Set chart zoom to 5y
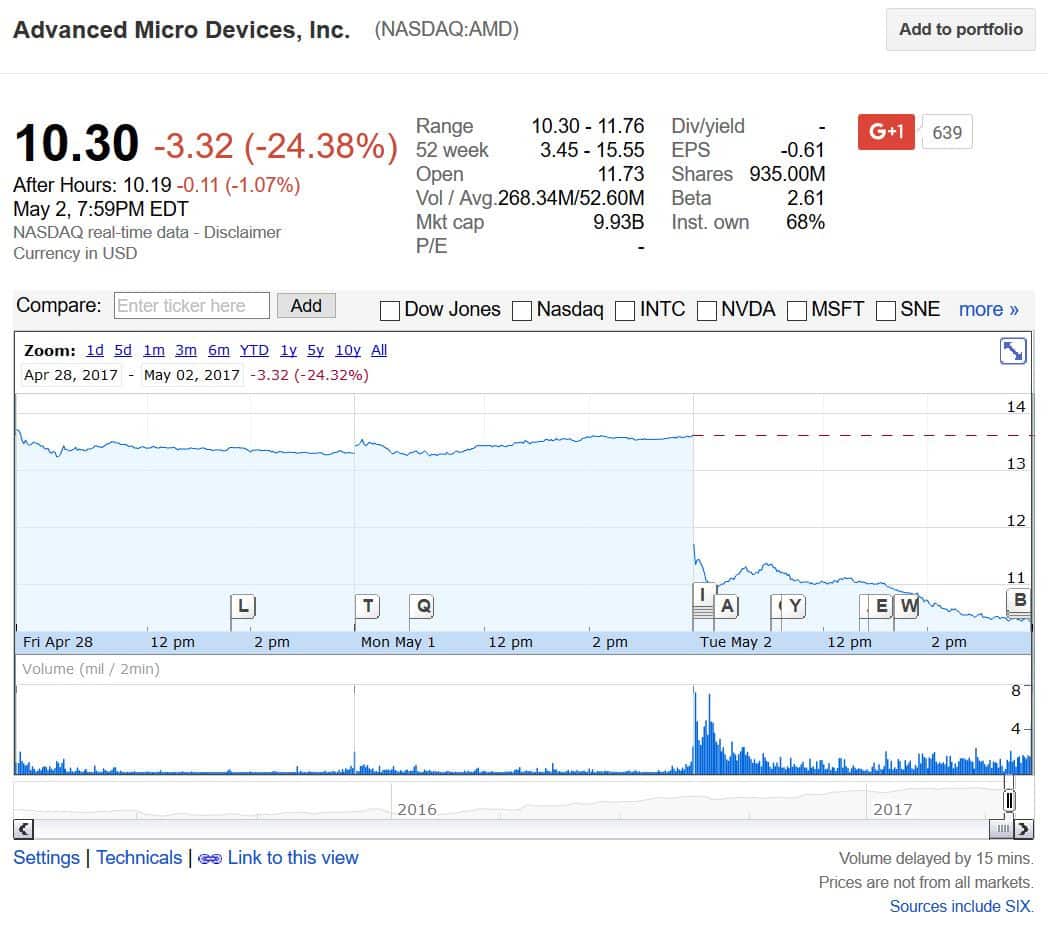The height and width of the screenshot is (930, 1048). (x=315, y=350)
